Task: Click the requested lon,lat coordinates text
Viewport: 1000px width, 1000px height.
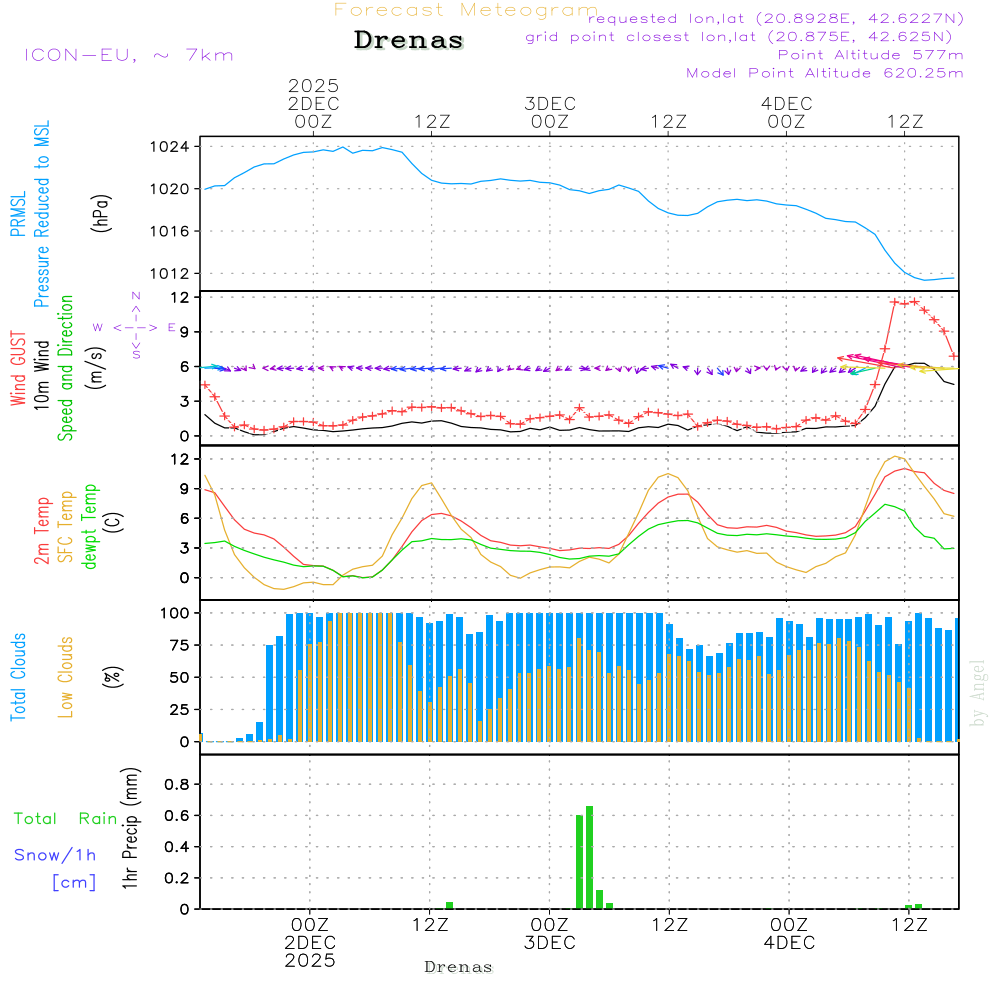Action: point(775,19)
